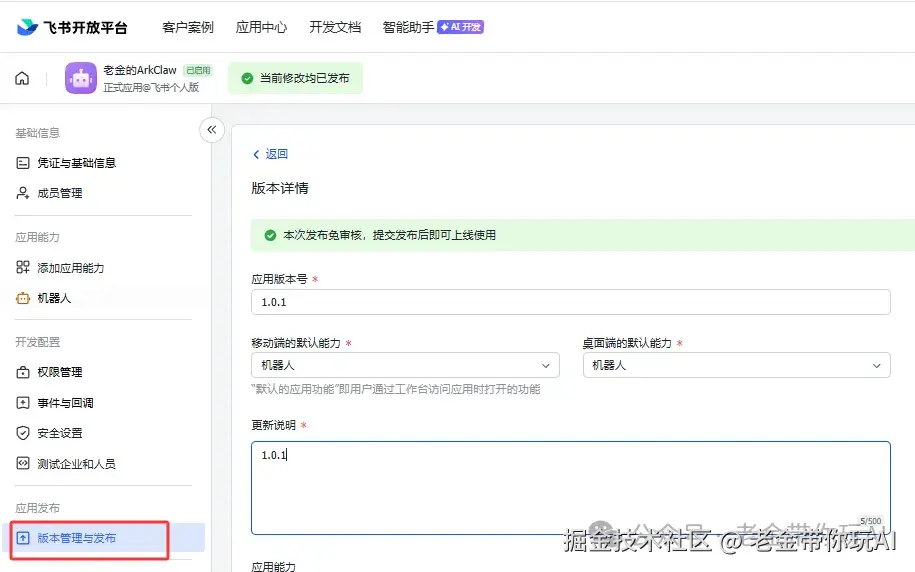Click the 应用发布 section label

click(37, 508)
